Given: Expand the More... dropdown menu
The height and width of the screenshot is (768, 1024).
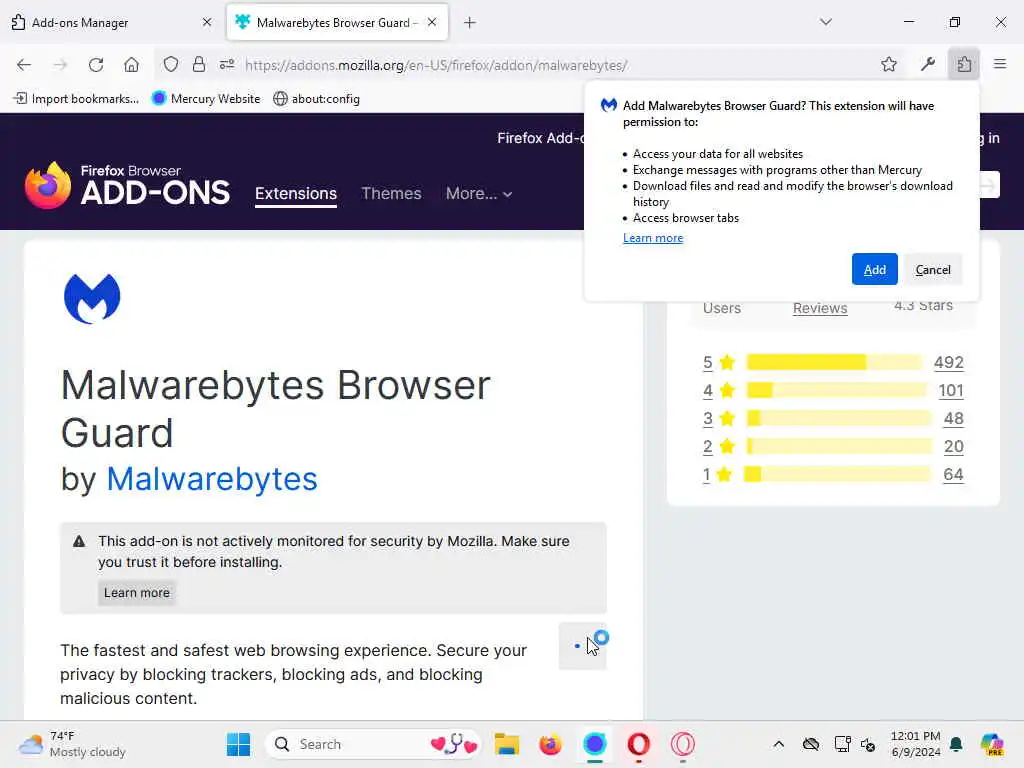Looking at the screenshot, I should click(x=479, y=193).
